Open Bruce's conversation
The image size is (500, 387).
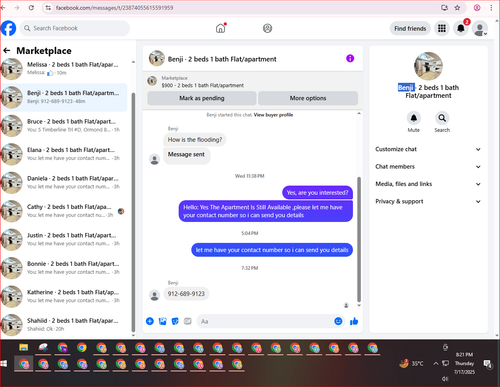(64, 126)
